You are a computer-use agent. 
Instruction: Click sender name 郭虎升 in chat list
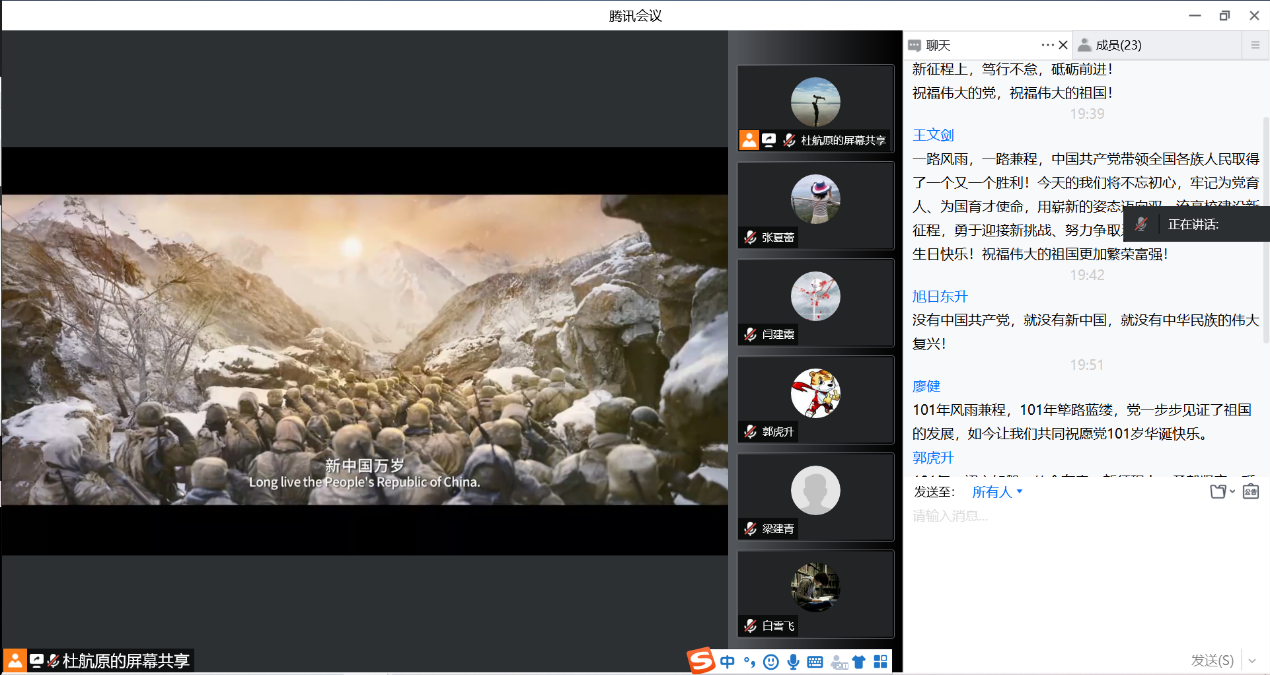pyautogui.click(x=933, y=457)
